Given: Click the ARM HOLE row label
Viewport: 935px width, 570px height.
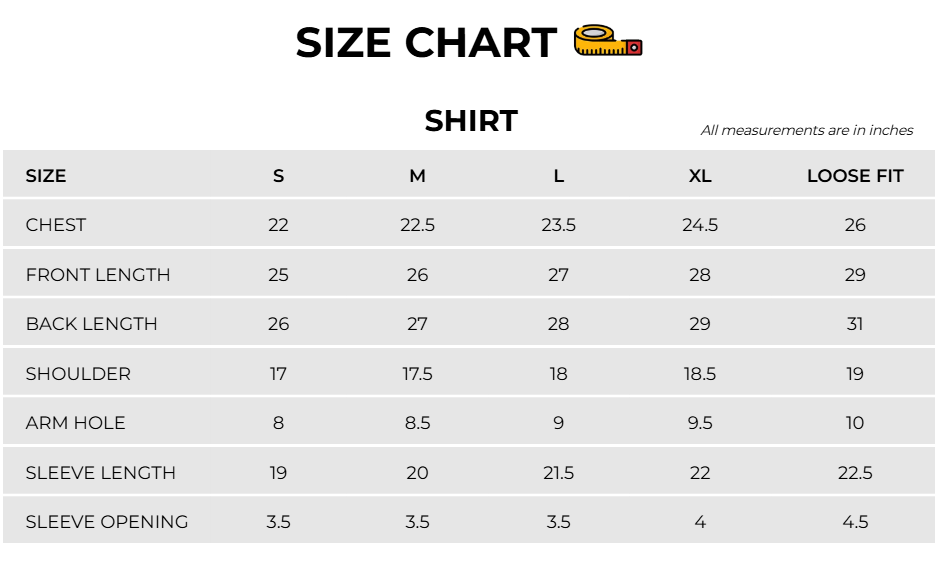Looking at the screenshot, I should click(76, 423).
